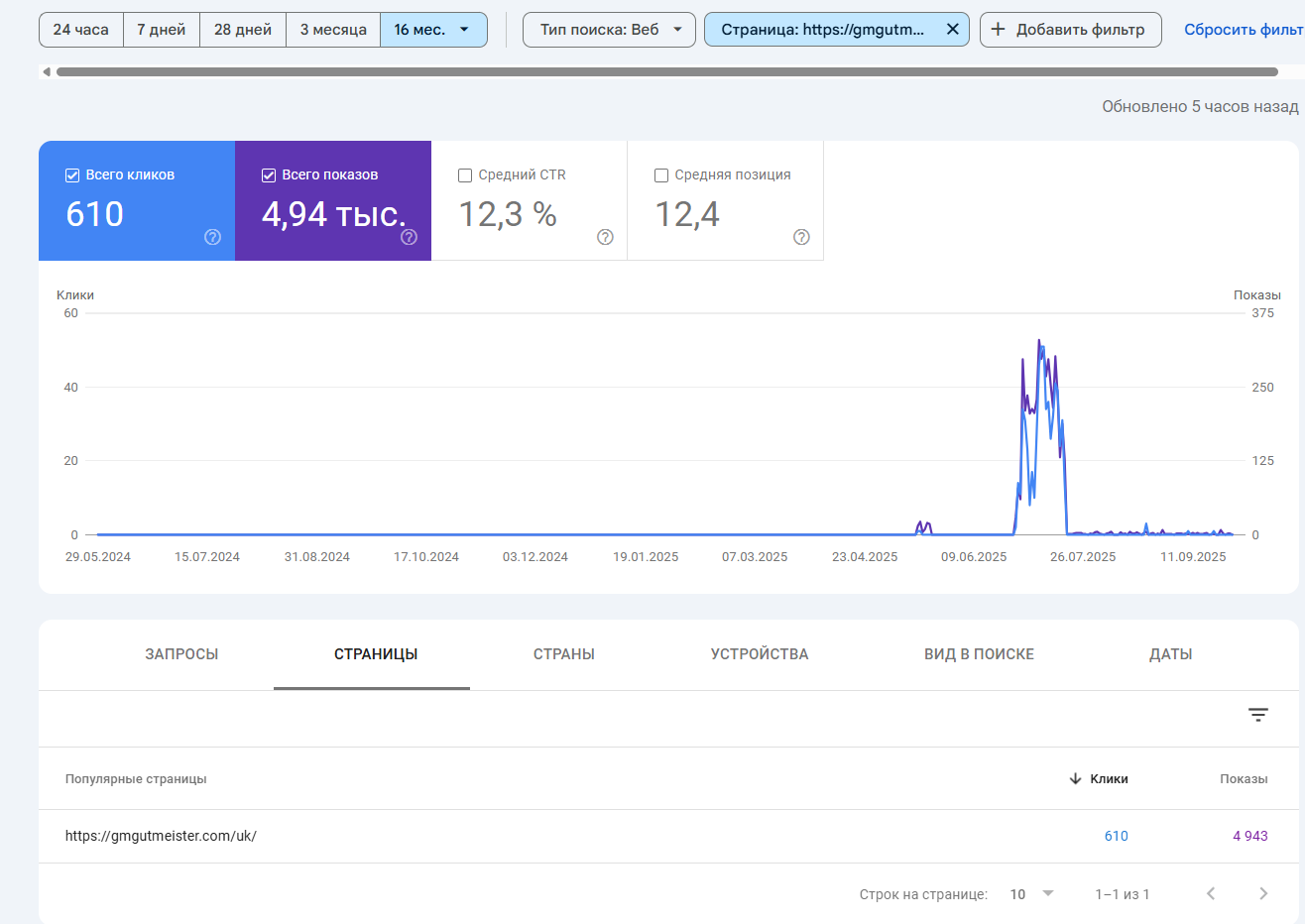Click the 11.09.2025 axis date label
1305x924 pixels.
click(1193, 557)
